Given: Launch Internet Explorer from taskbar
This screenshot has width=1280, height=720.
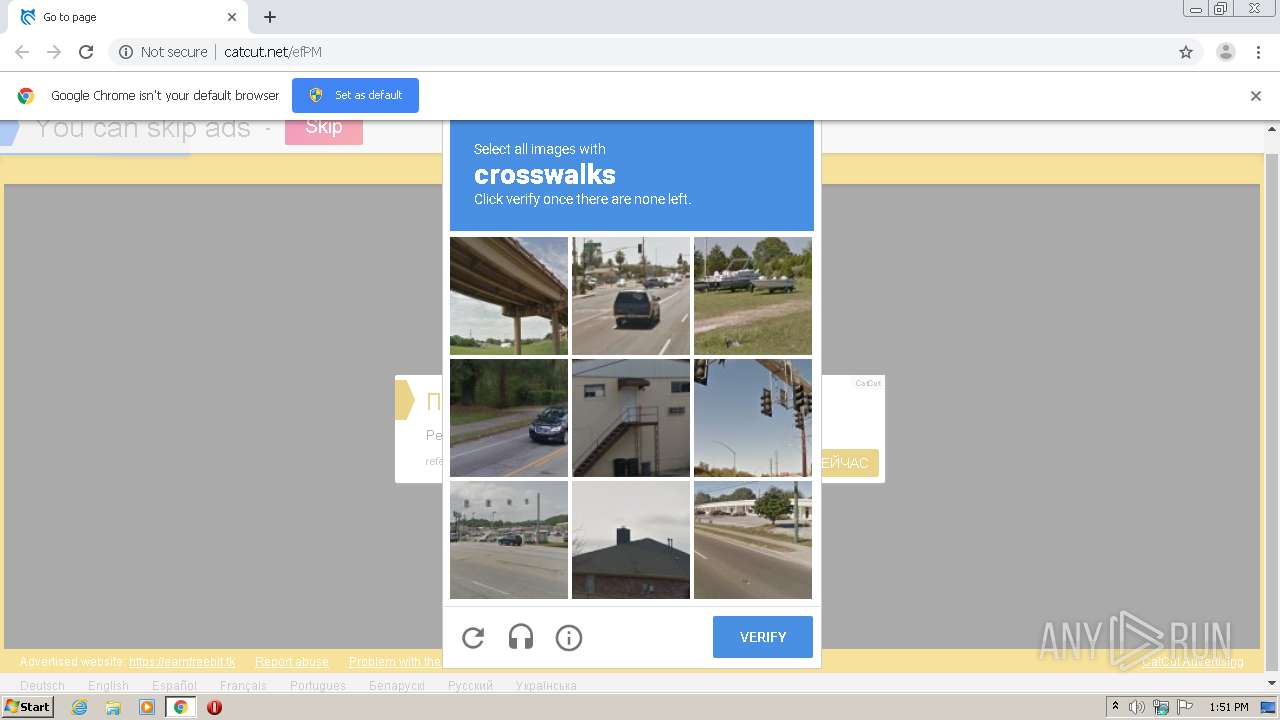Looking at the screenshot, I should pyautogui.click(x=79, y=707).
